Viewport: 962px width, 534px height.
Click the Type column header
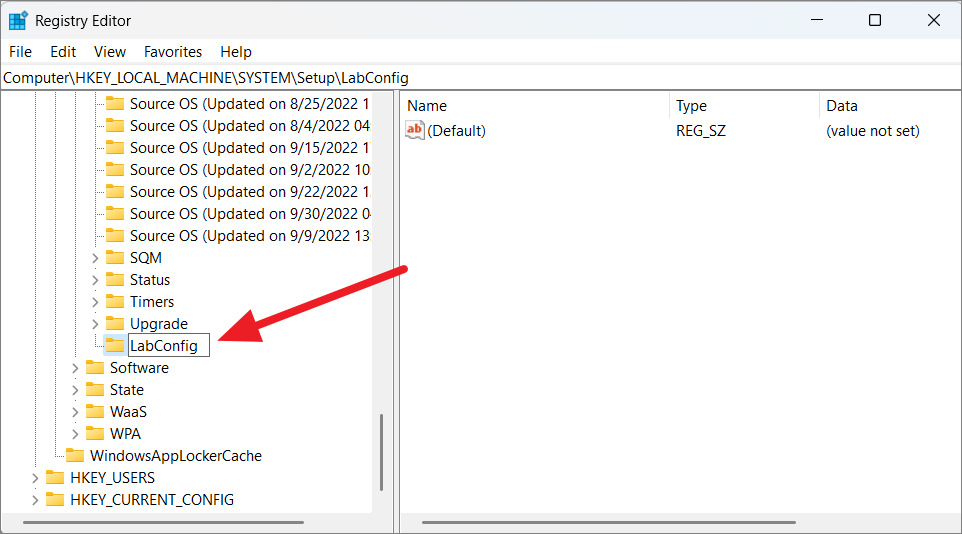click(x=744, y=106)
